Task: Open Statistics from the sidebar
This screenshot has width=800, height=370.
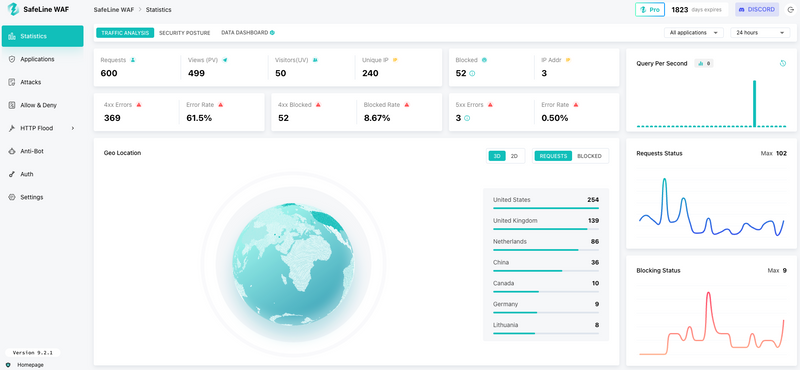Action: pos(42,36)
